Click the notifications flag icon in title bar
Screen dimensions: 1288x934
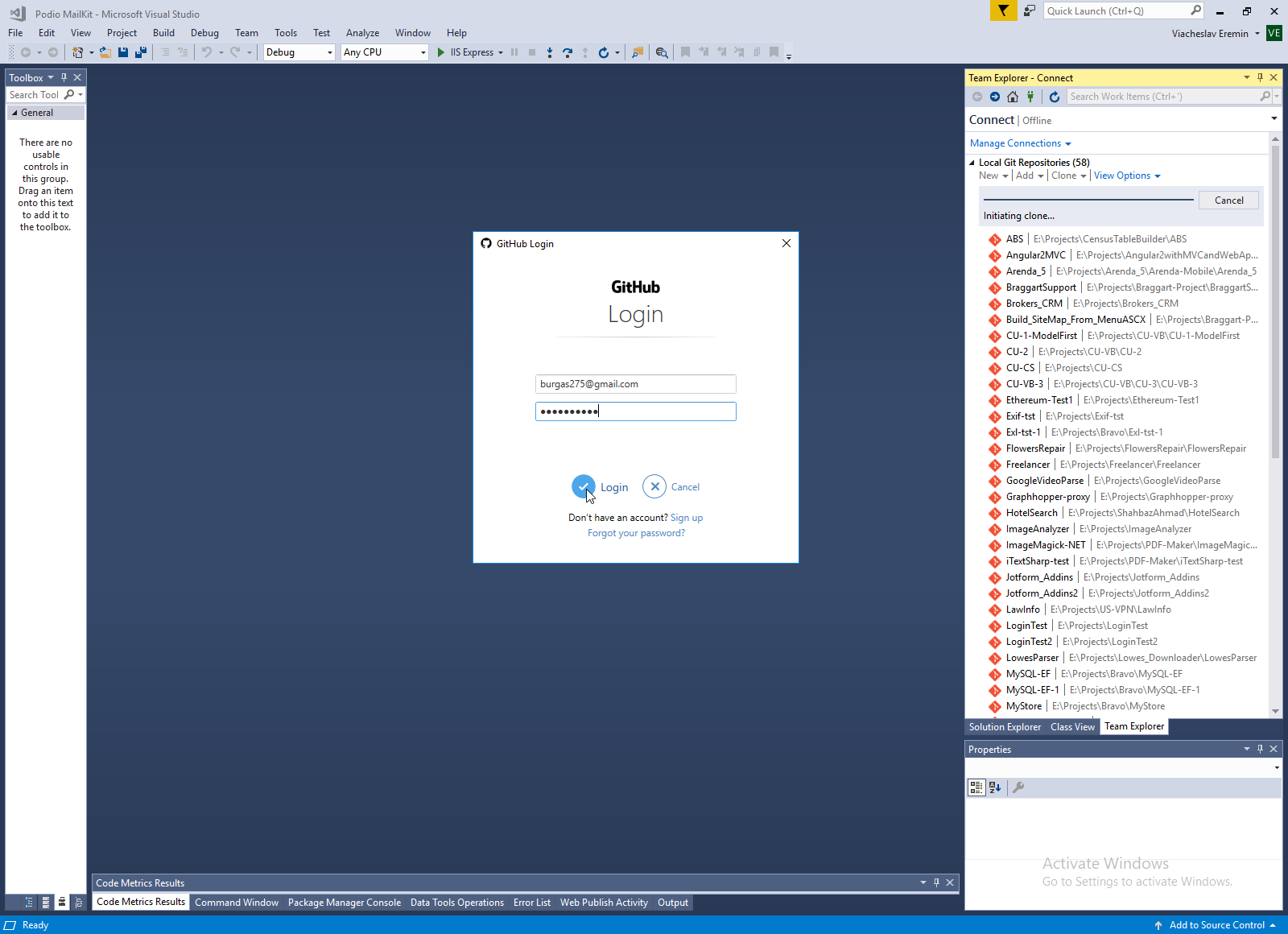tap(1003, 10)
